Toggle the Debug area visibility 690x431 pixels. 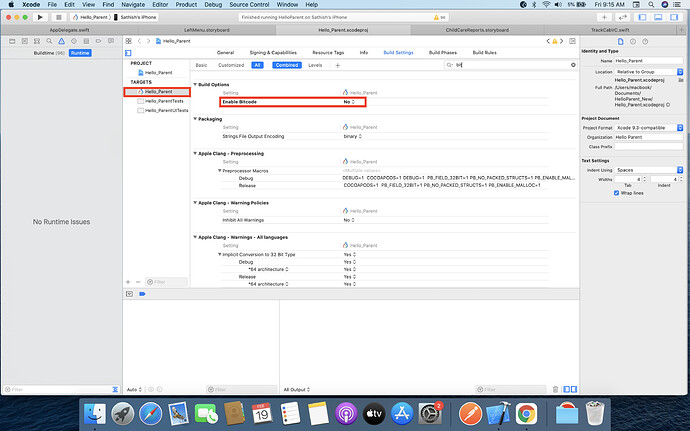point(658,17)
